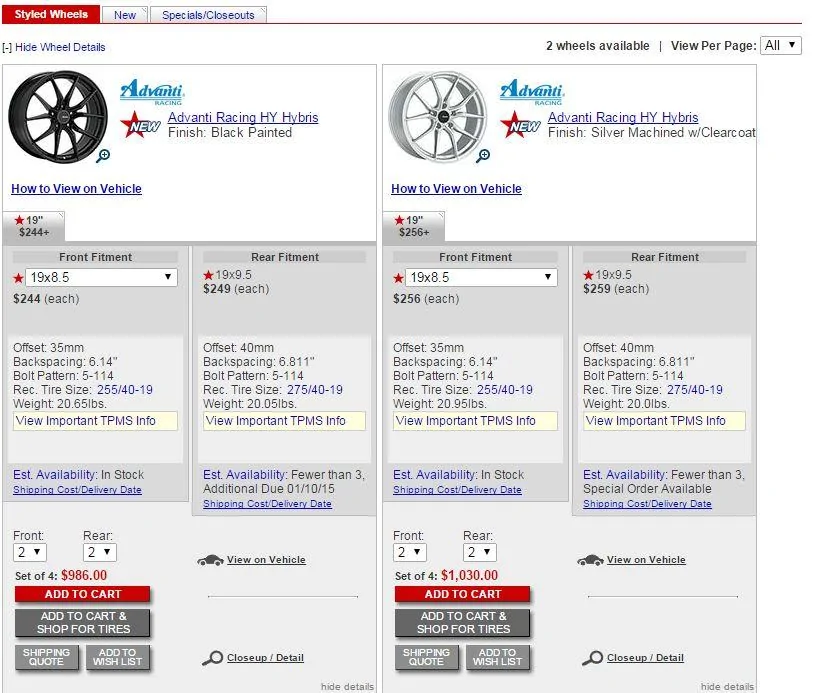Open Shipping Cost/Delivery Date under silver rear fitment
Viewport: 827px width, 693px height.
click(x=647, y=504)
